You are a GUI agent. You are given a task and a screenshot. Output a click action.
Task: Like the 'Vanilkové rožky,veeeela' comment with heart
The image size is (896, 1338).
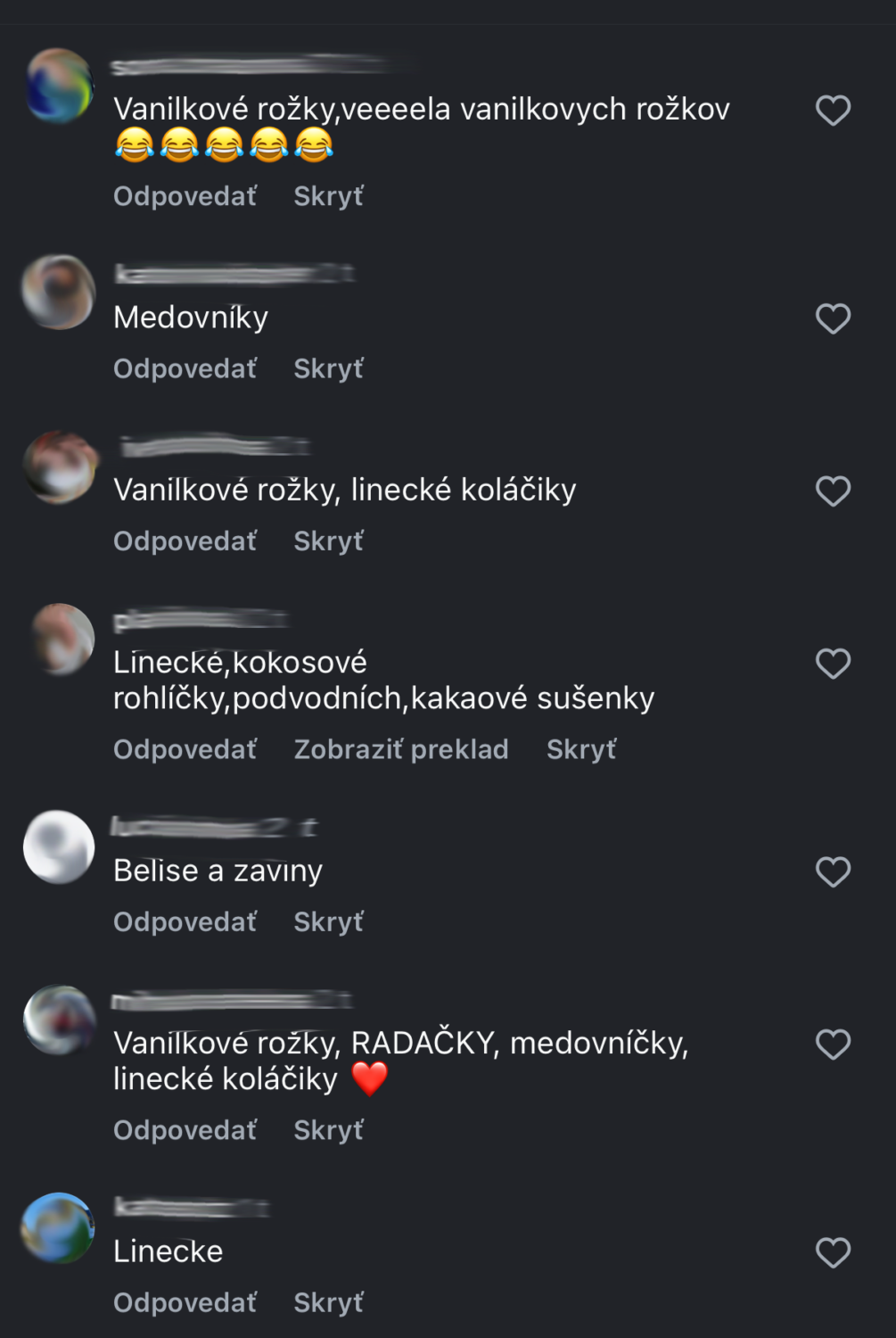click(x=833, y=111)
